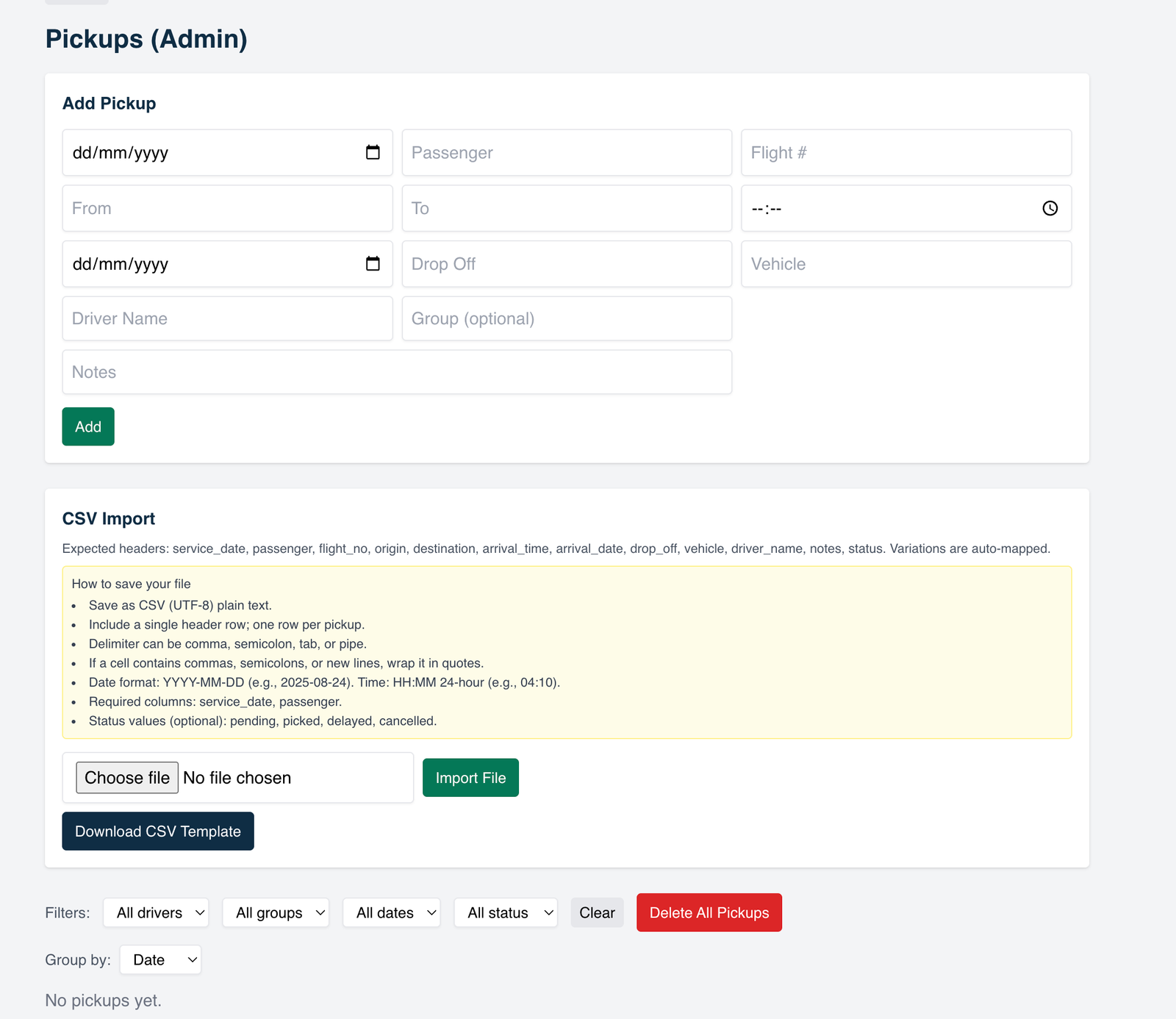This screenshot has height=1019, width=1176.
Task: Focus the Passenger input field
Action: click(x=566, y=152)
